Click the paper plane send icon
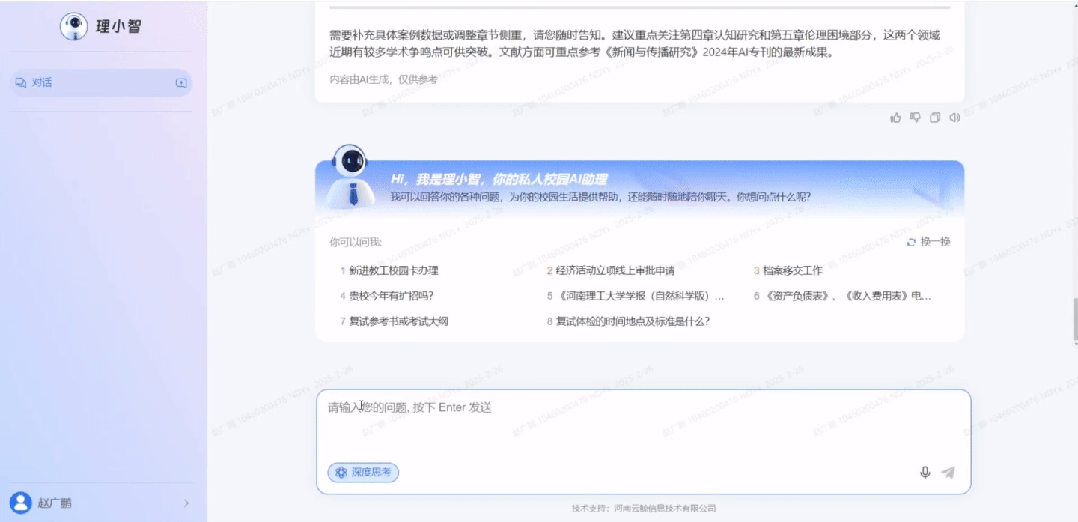Image resolution: width=1078 pixels, height=522 pixels. 948,472
